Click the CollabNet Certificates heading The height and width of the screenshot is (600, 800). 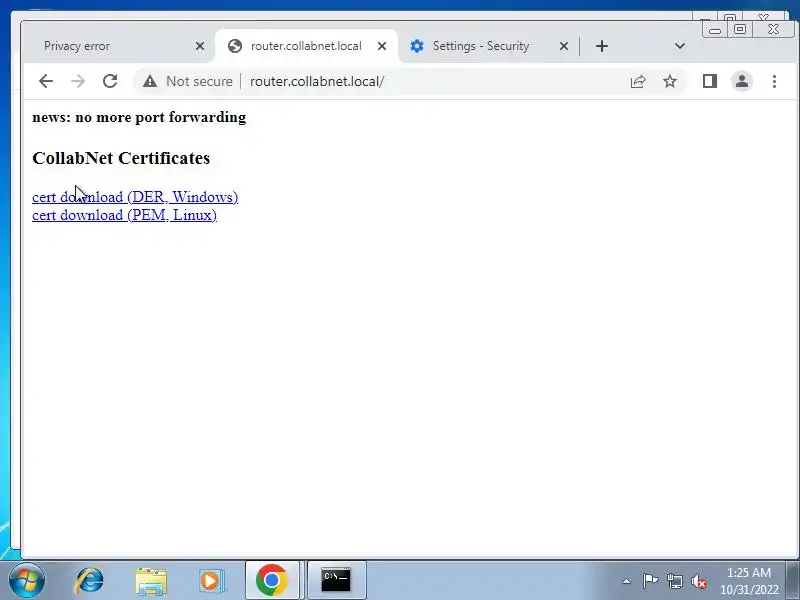click(x=121, y=158)
